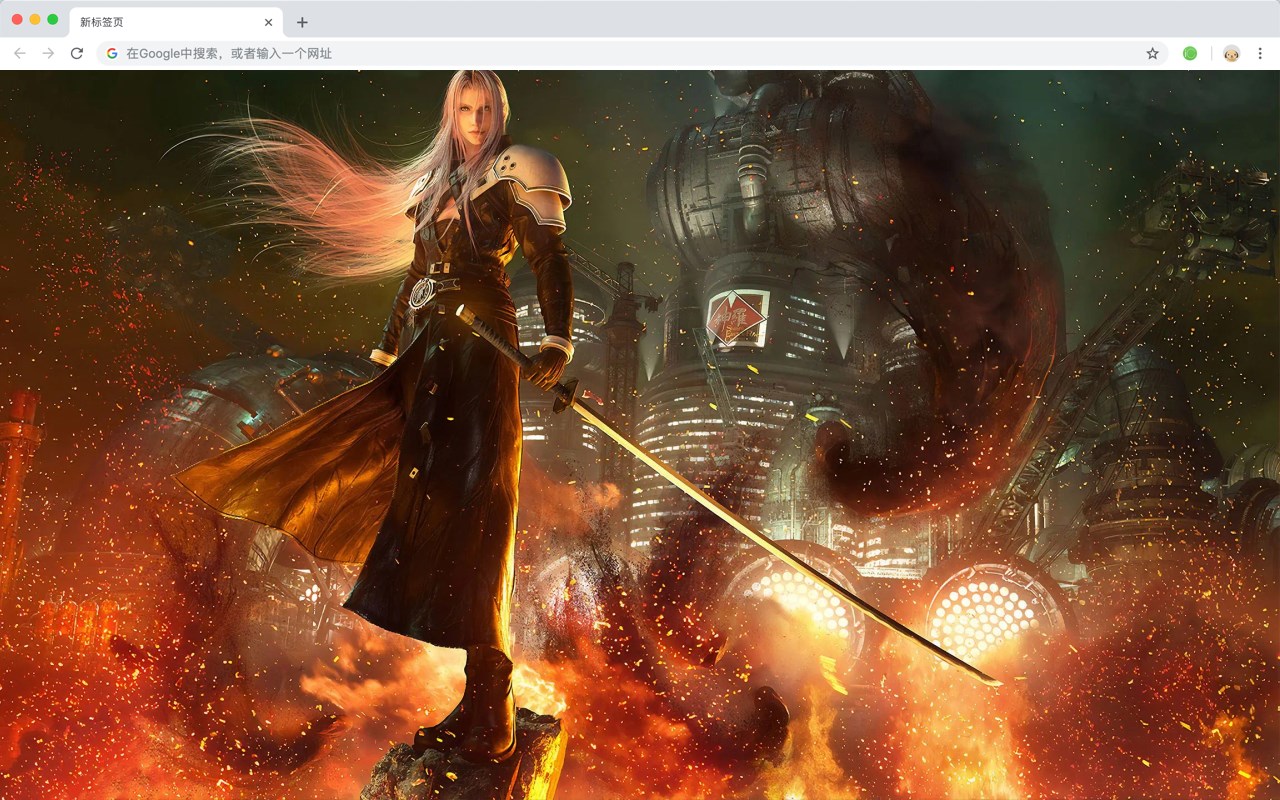Viewport: 1280px width, 800px height.
Task: Minimize the window with the yellow button
Action: coord(35,20)
